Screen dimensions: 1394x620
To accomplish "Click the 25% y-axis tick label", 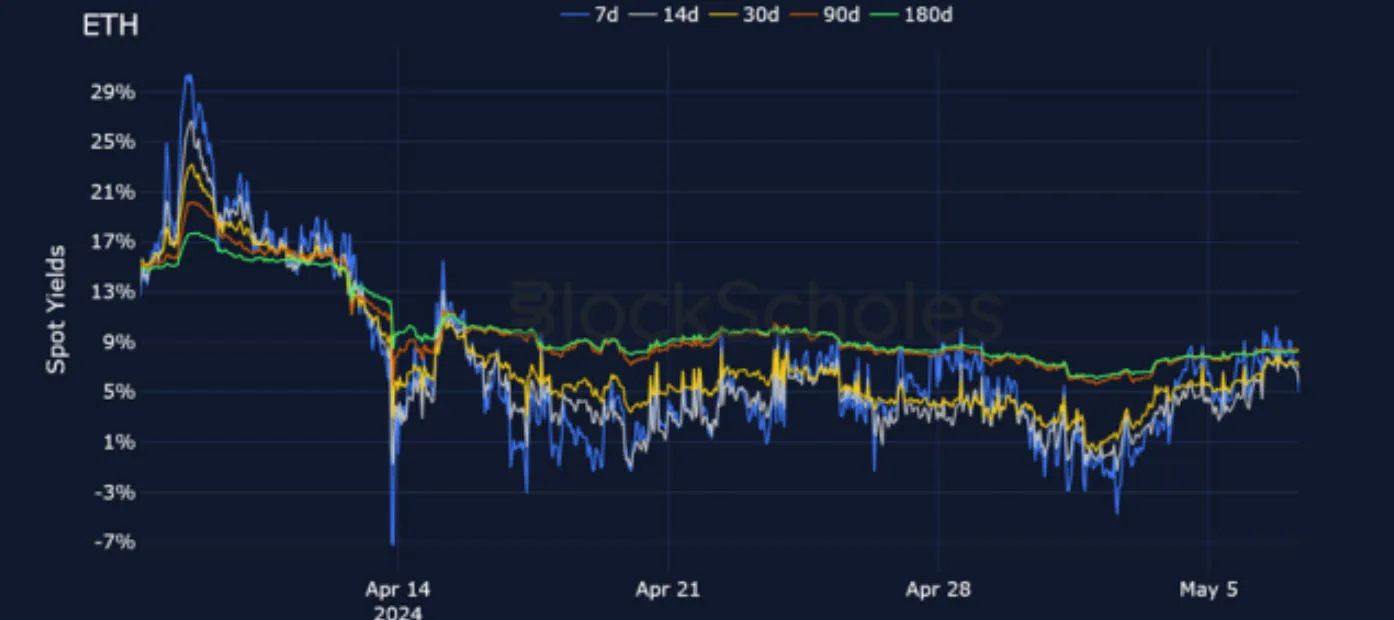I will [x=113, y=142].
